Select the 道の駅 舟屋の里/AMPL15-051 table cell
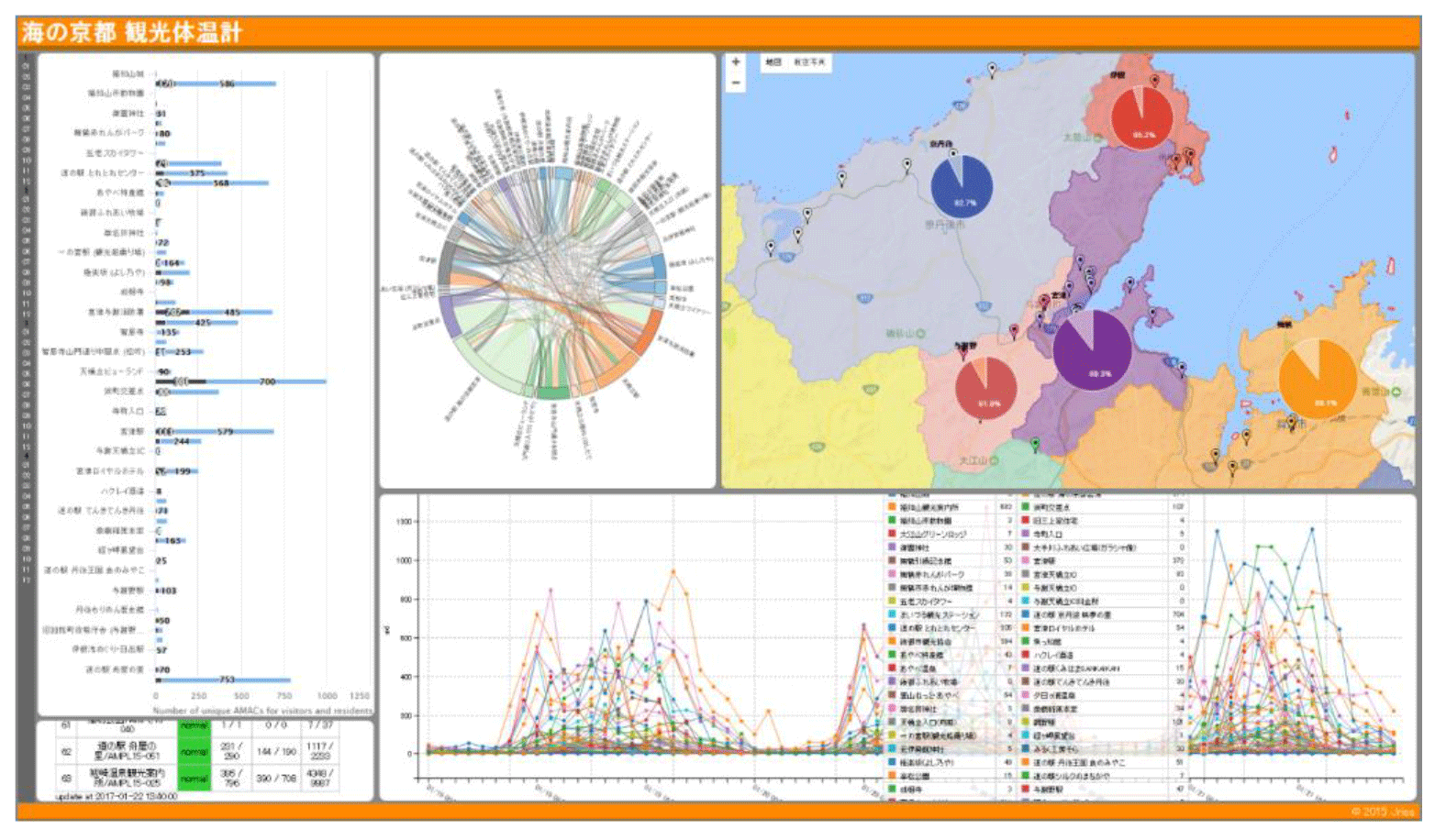Viewport: 1435px width, 840px height. point(128,751)
